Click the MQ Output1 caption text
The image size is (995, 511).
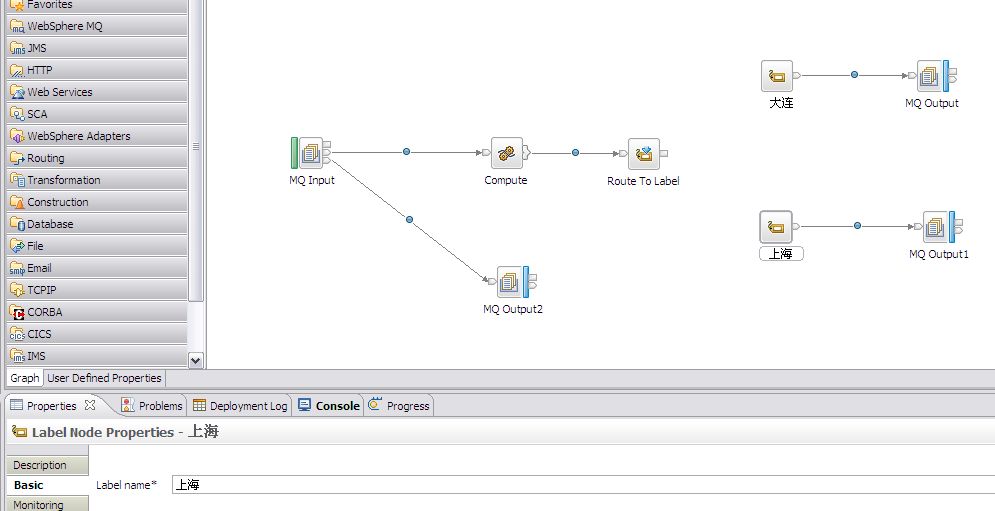(x=939, y=255)
